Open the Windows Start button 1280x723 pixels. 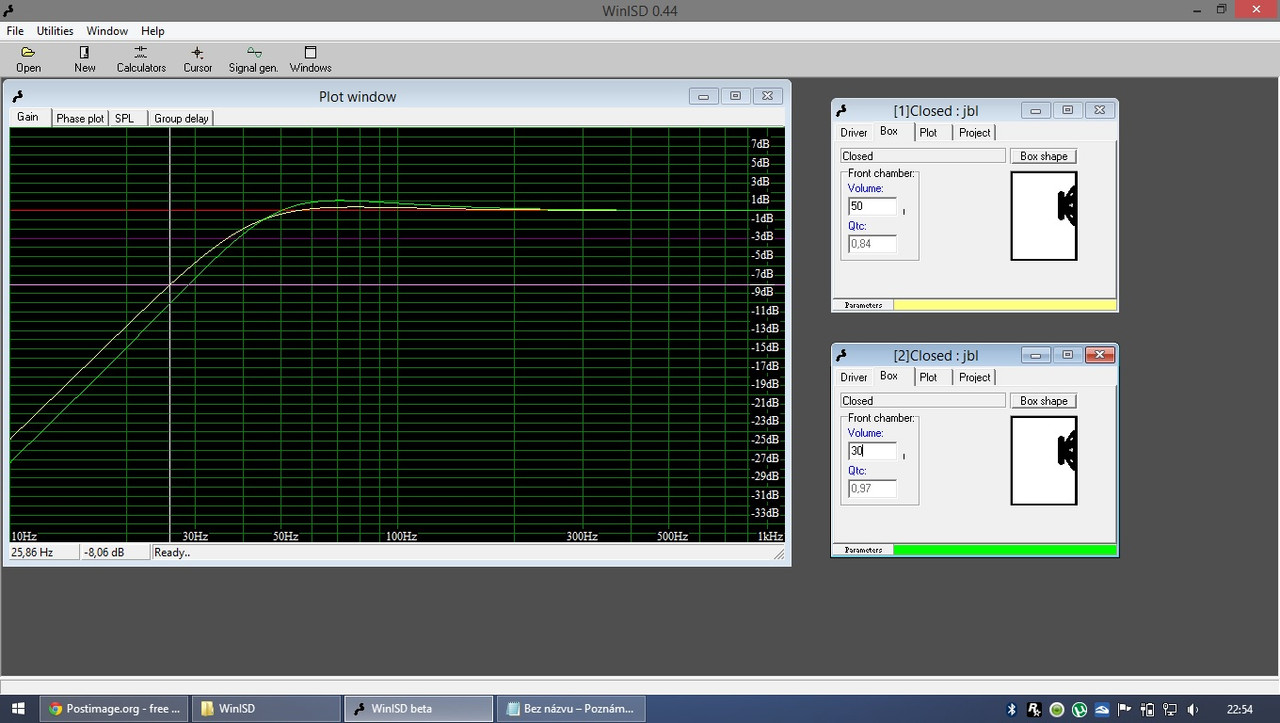click(18, 709)
